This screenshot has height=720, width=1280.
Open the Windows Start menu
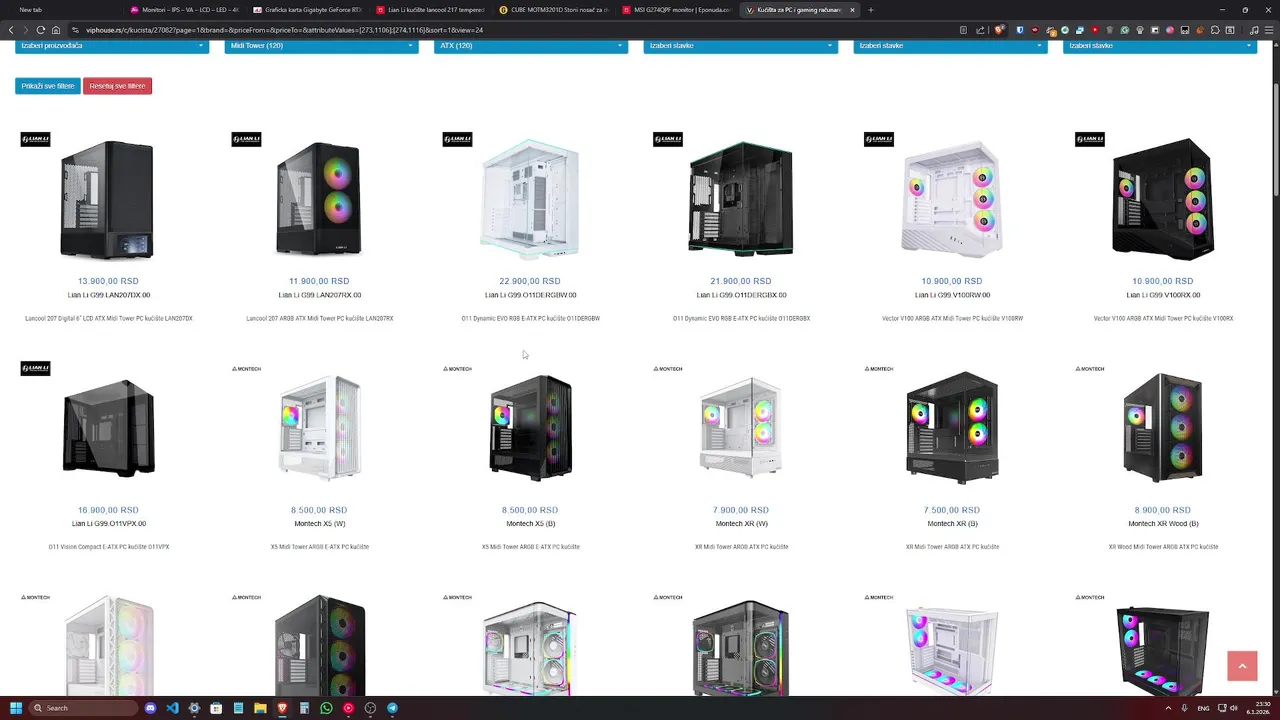coord(16,708)
